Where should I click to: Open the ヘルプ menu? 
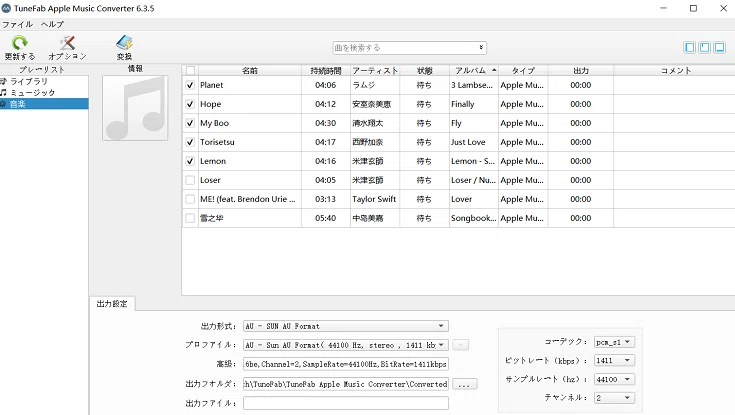pyautogui.click(x=52, y=24)
